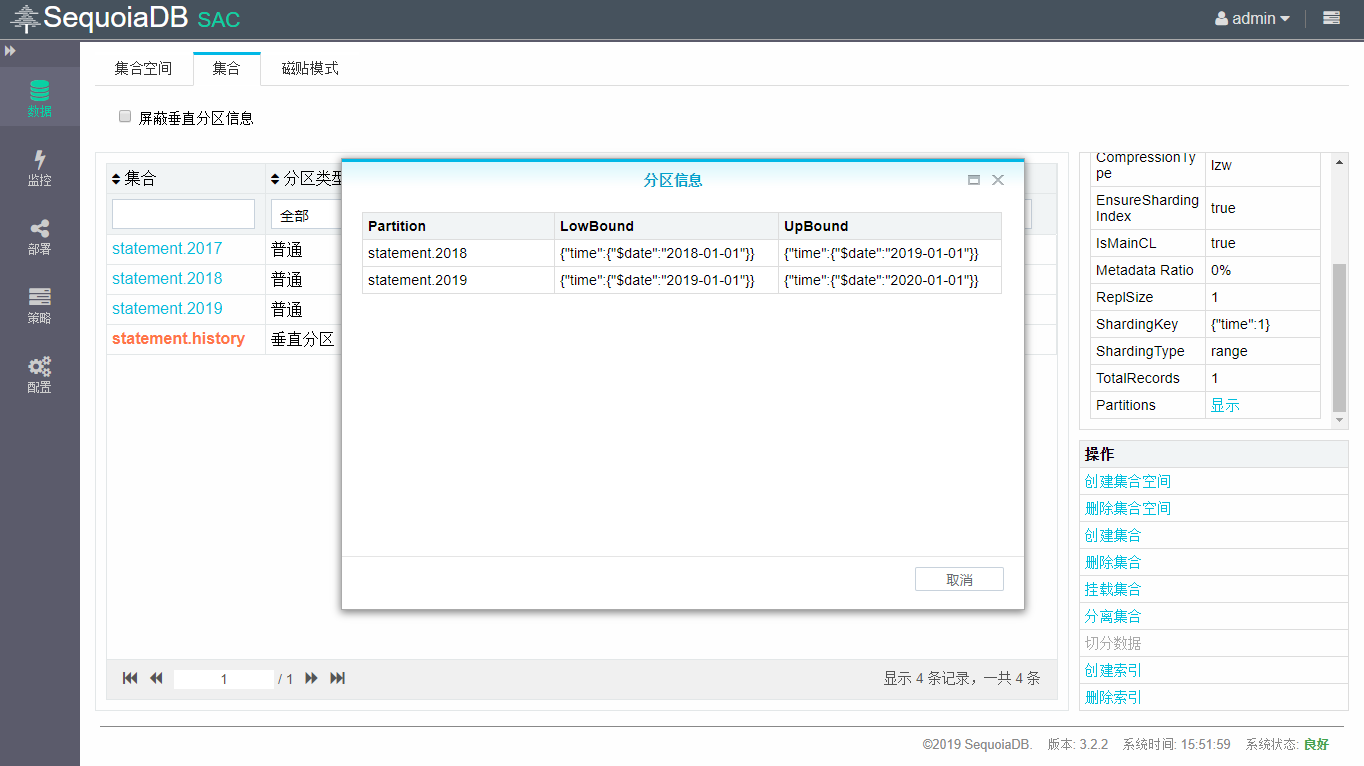Close the 分区信息 dialog
The image size is (1364, 766).
[998, 180]
